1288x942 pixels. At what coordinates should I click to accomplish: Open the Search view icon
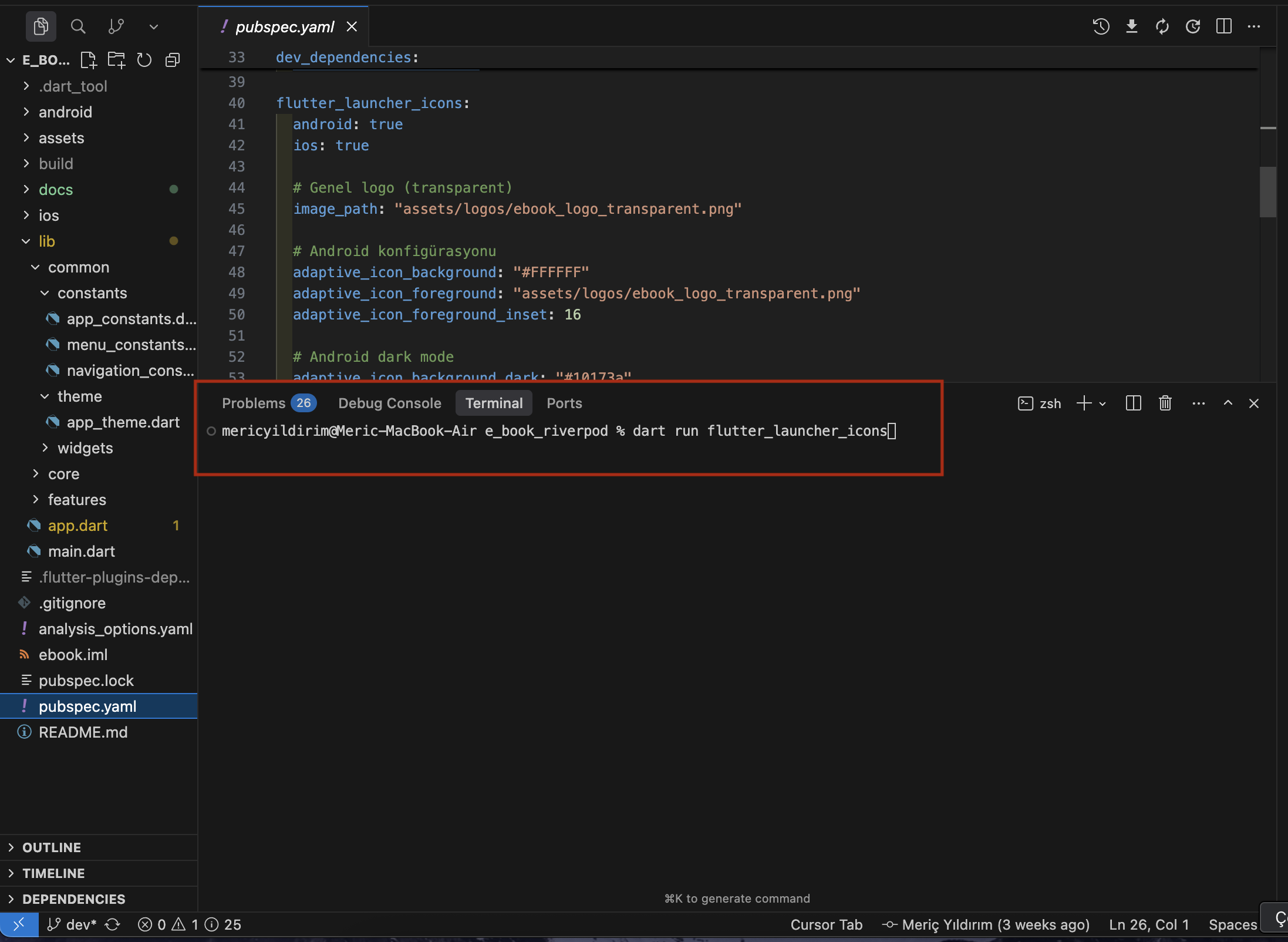(77, 26)
